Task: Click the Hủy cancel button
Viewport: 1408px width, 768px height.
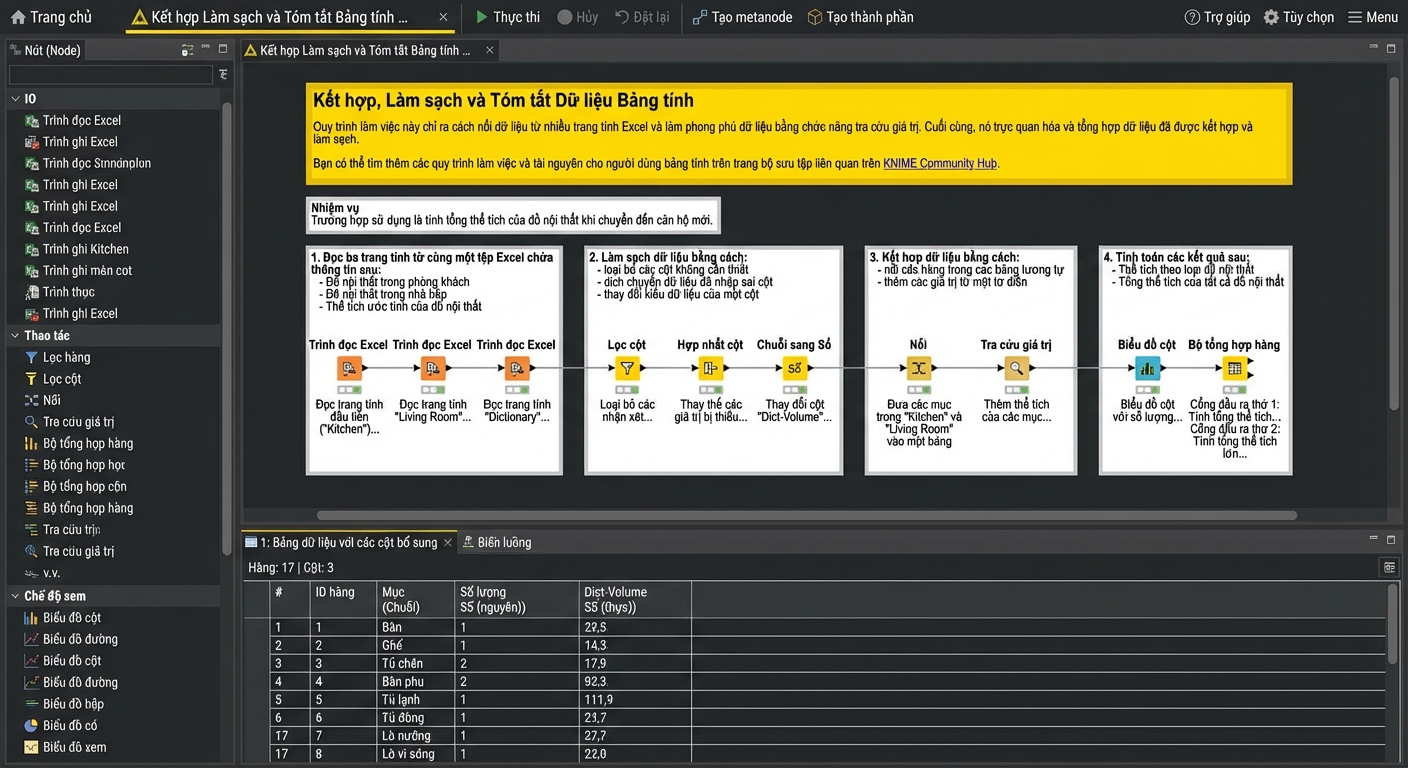Action: pos(577,17)
